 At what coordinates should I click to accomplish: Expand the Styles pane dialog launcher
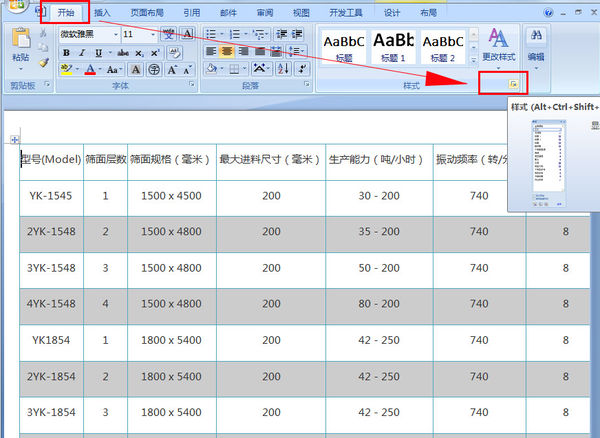tap(514, 84)
